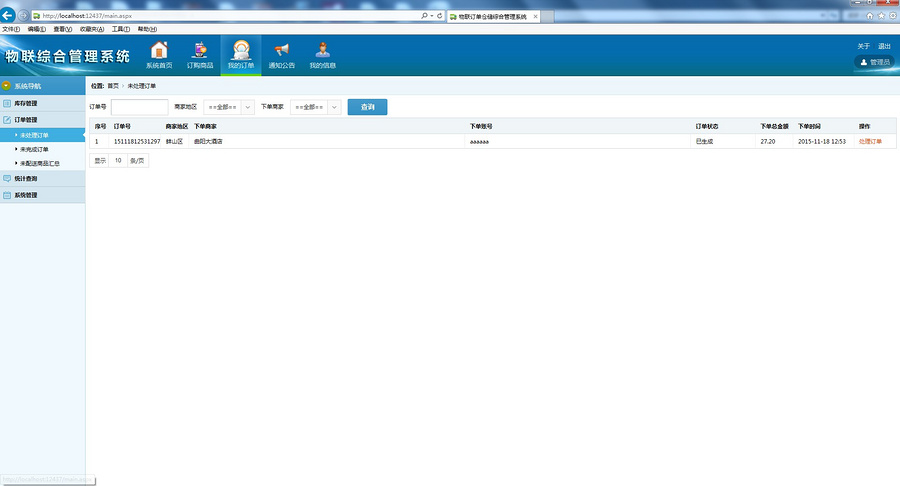900x486 pixels.
Task: Click the 系统管理 sidebar icon
Action: point(7,195)
